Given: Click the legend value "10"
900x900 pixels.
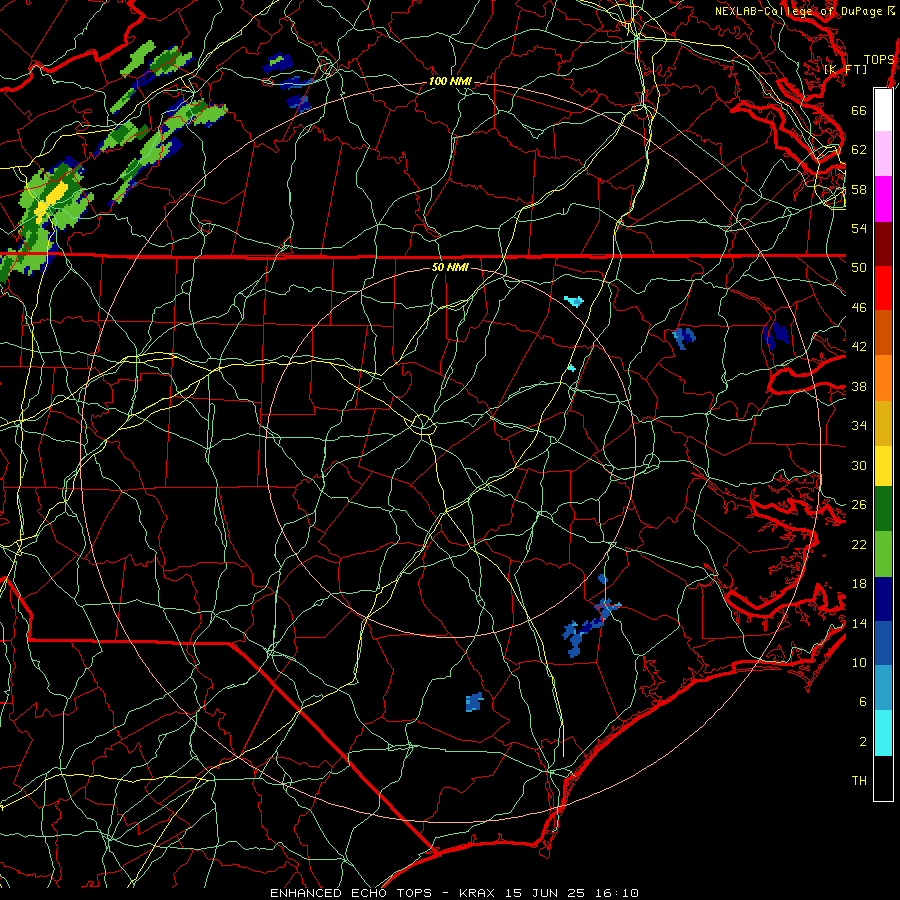Looking at the screenshot, I should click(x=859, y=662).
